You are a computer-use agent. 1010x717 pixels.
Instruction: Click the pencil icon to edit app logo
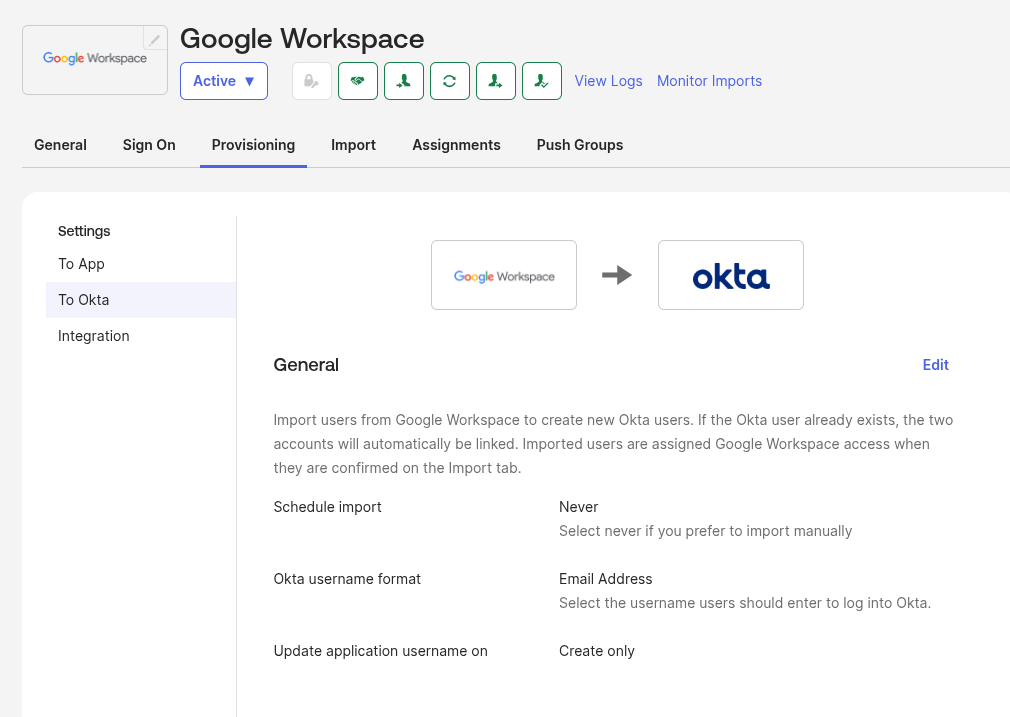point(155,39)
